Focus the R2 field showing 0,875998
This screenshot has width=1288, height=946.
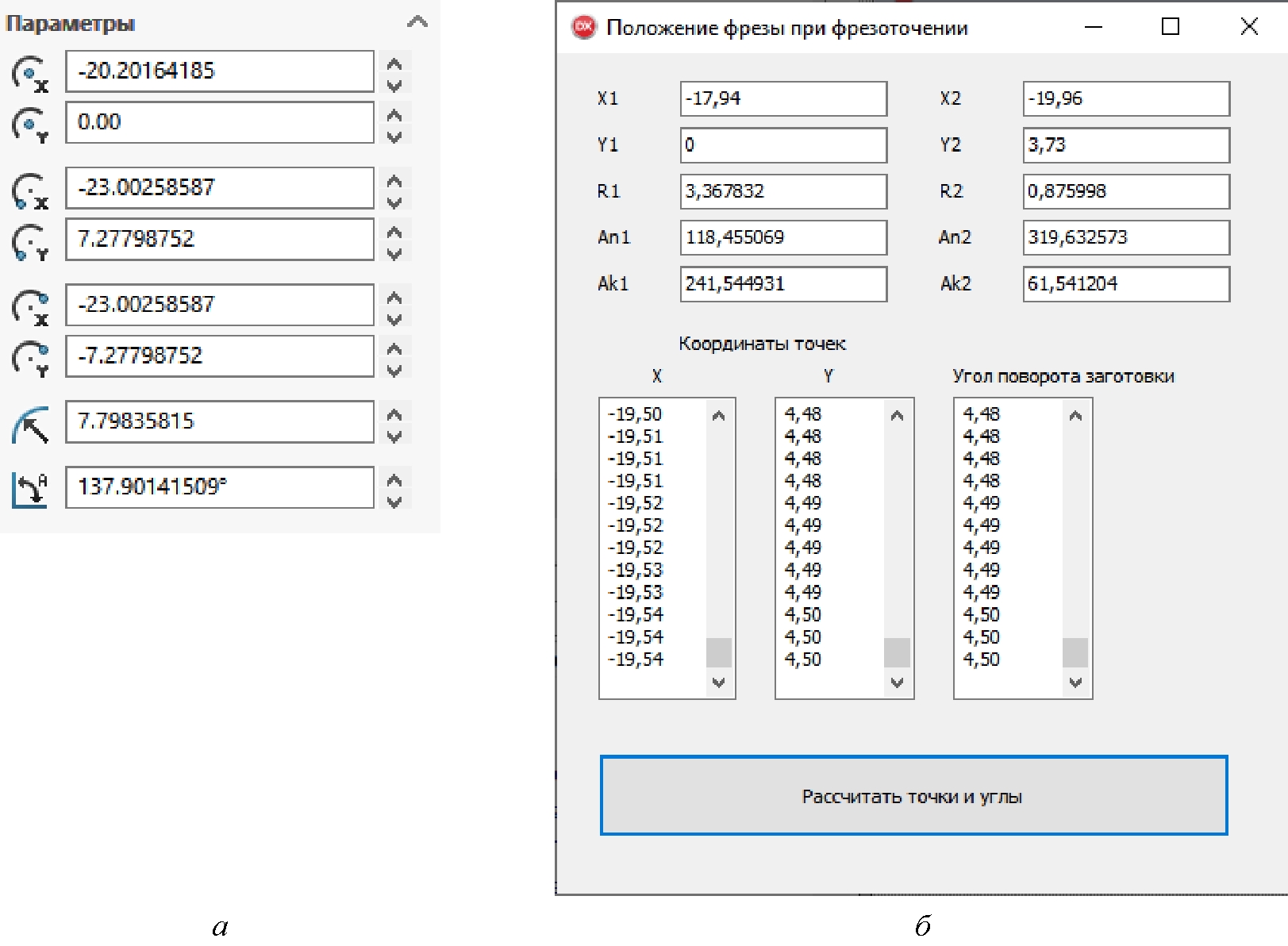pyautogui.click(x=1125, y=191)
